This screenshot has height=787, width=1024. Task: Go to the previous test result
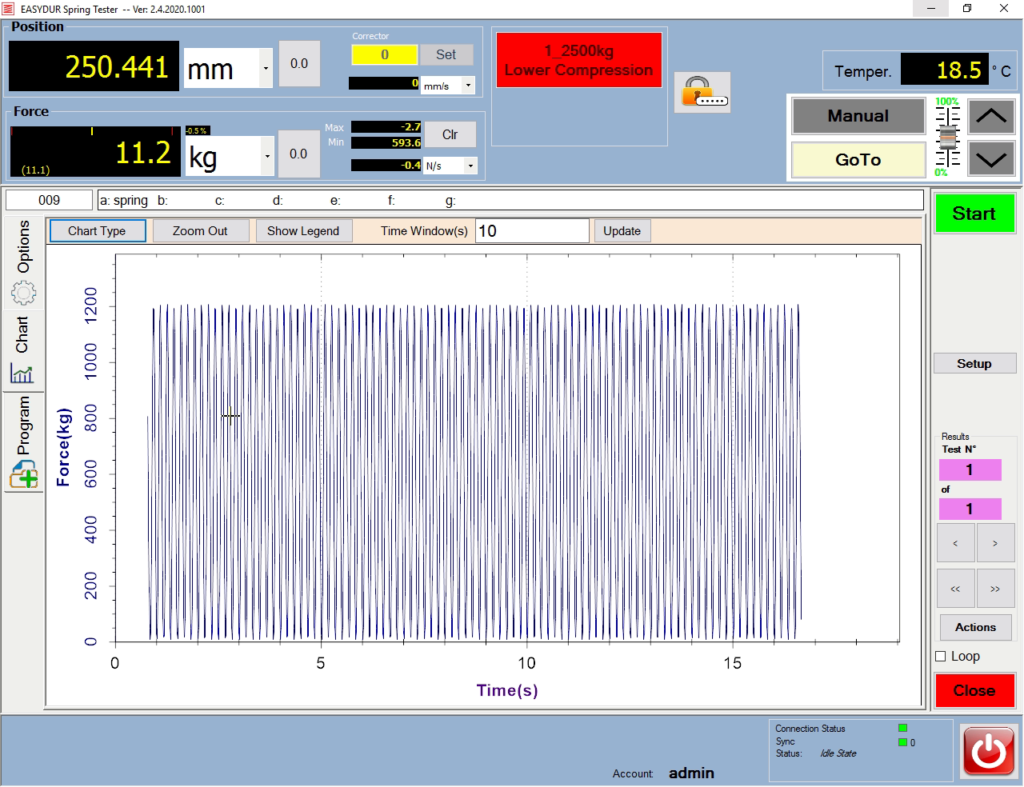coord(955,543)
